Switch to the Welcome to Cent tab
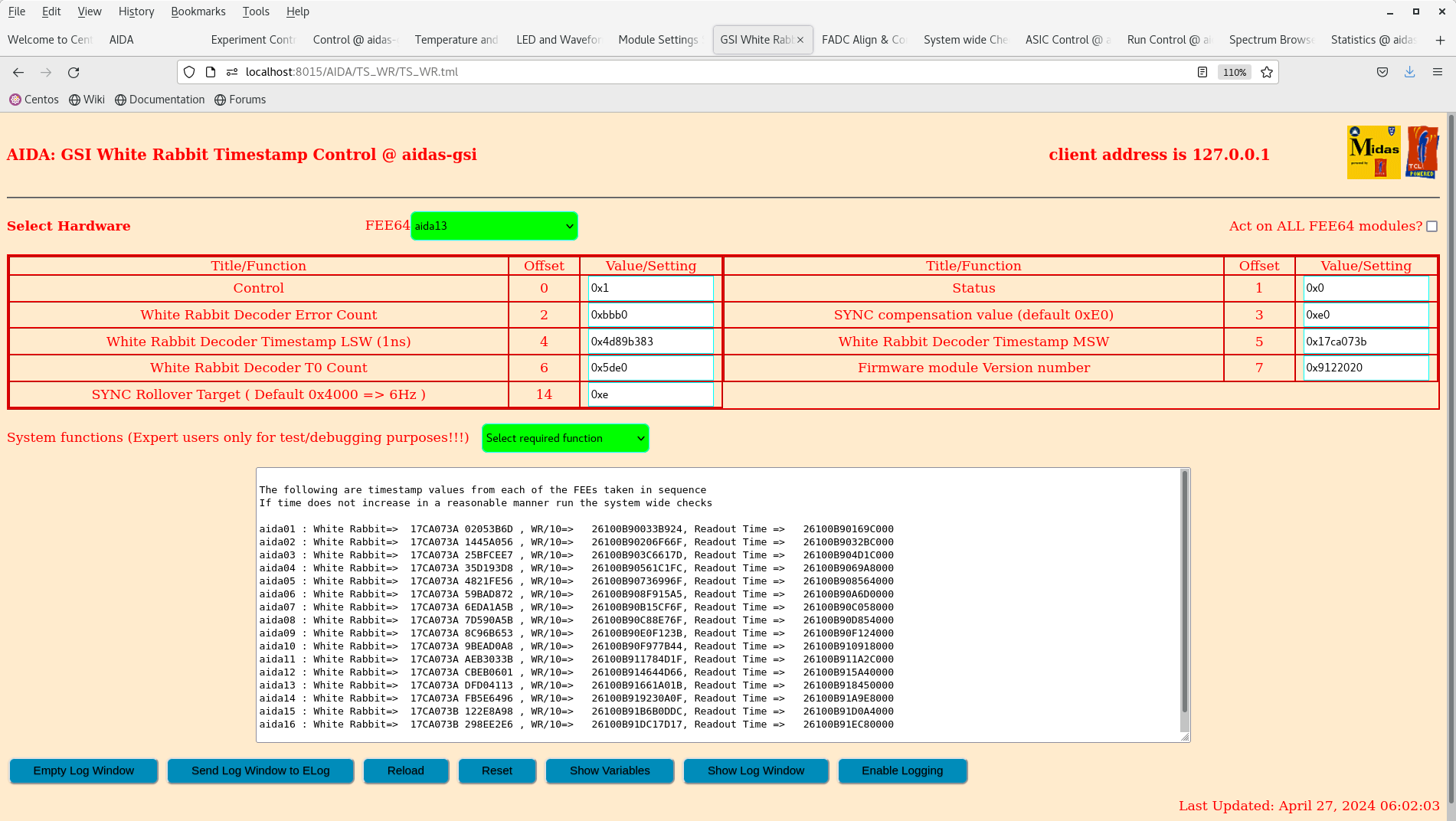 (50, 40)
